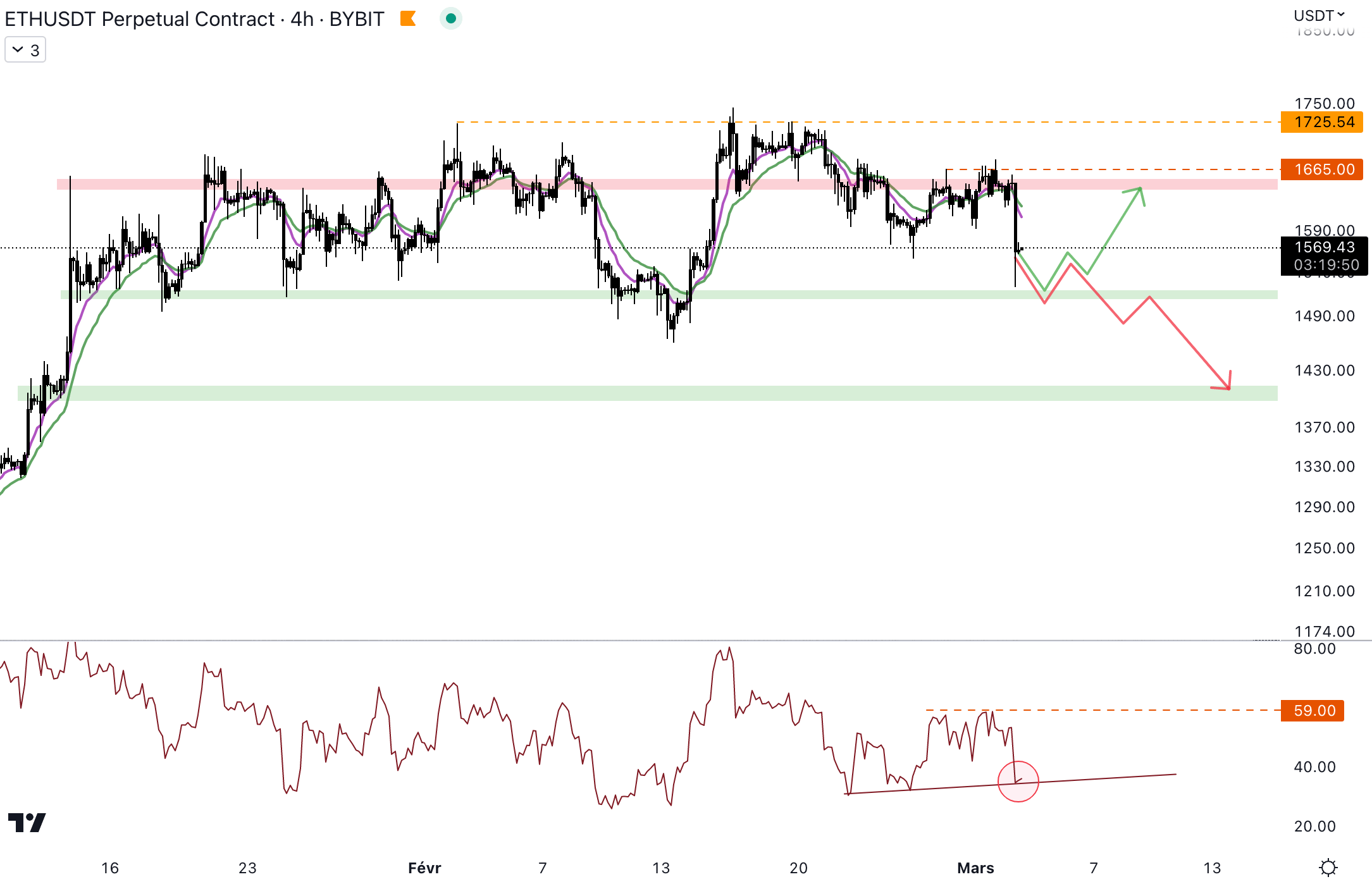Screen dimensions: 1372x884
Task: Open the USDT currency dropdown
Action: coord(1318,15)
